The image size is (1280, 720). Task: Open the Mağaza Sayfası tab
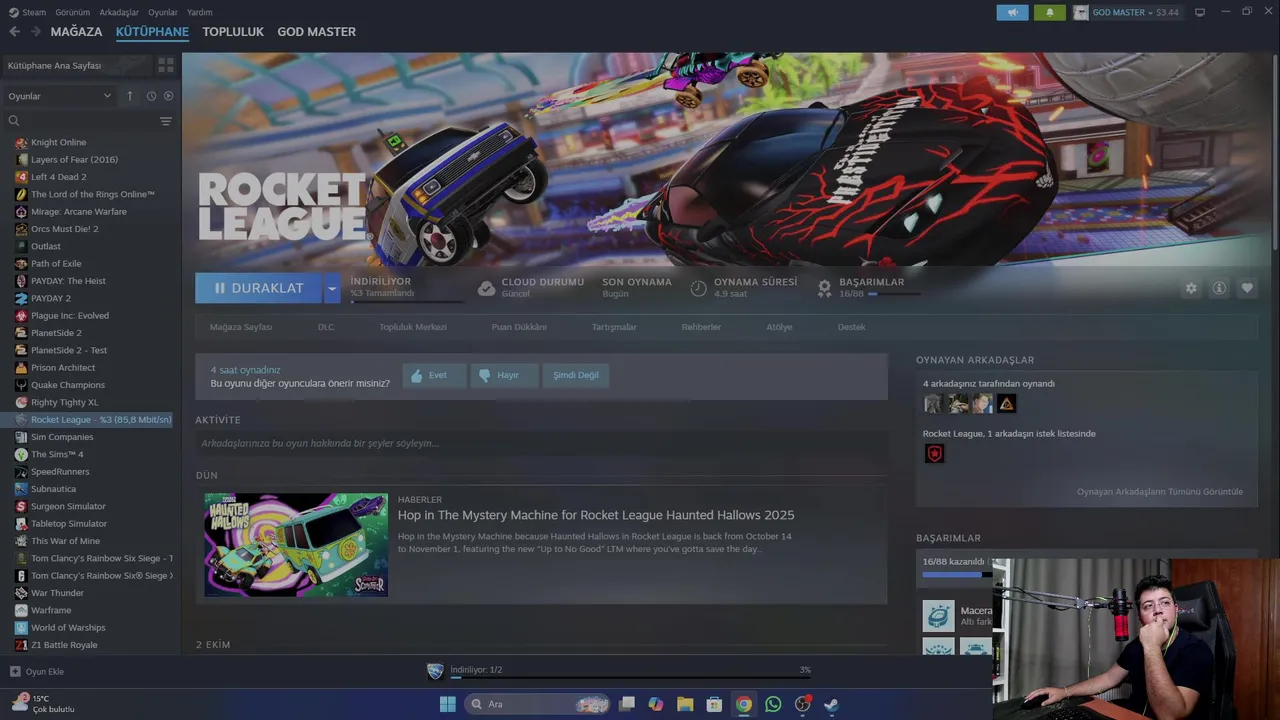(241, 327)
